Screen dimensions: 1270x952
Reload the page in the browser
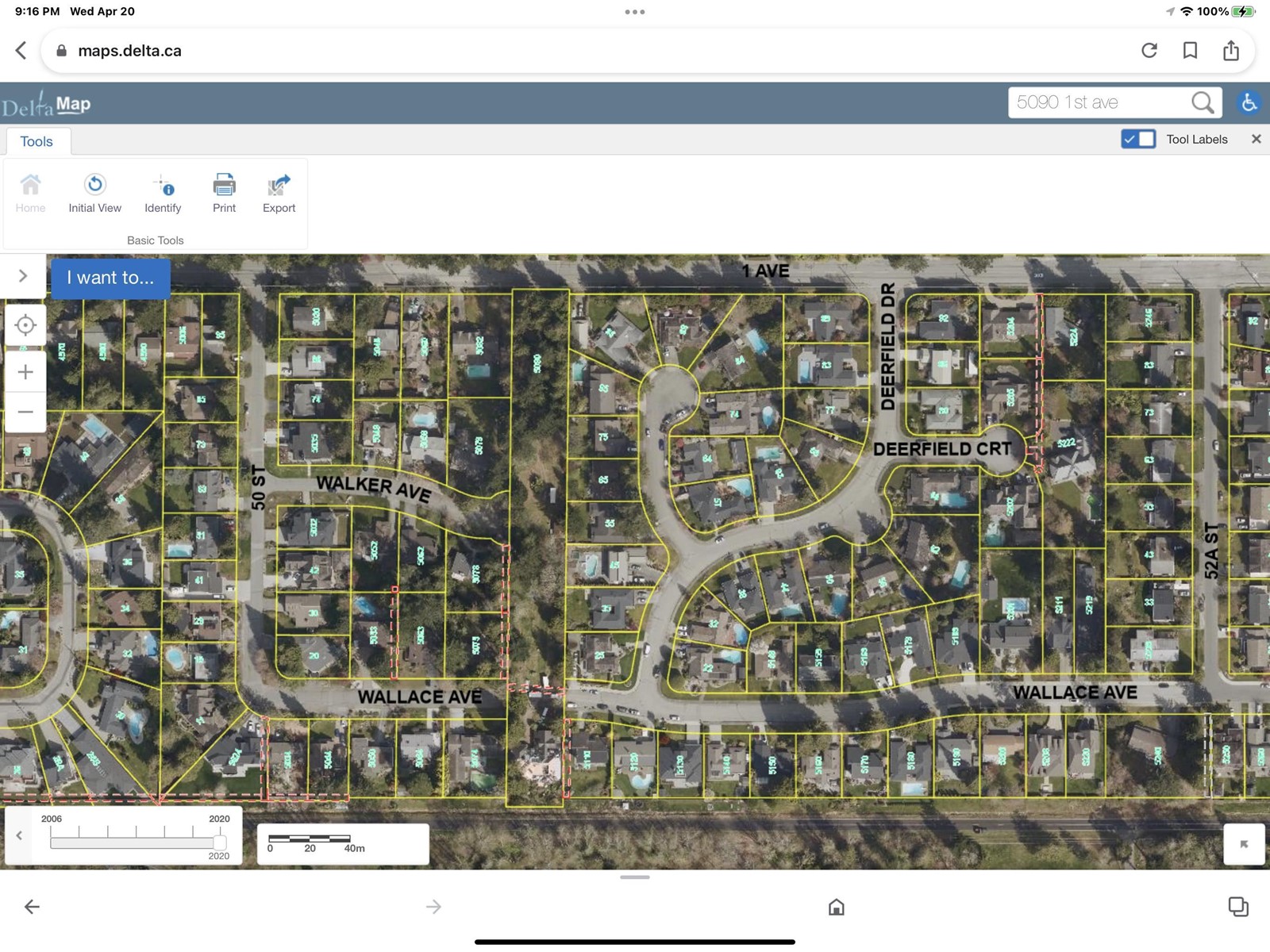pyautogui.click(x=1149, y=51)
